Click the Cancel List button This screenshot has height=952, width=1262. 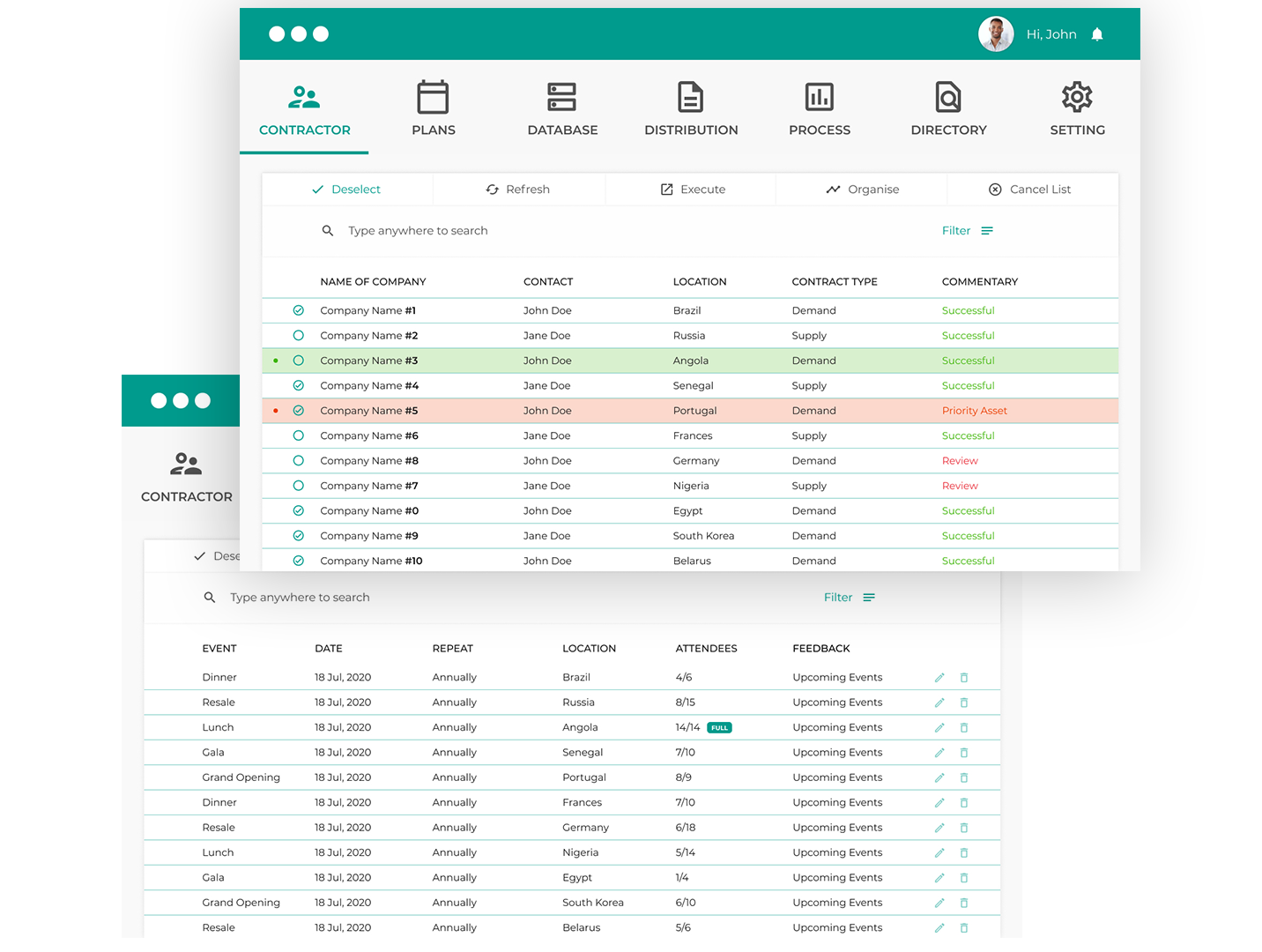[x=1029, y=190]
